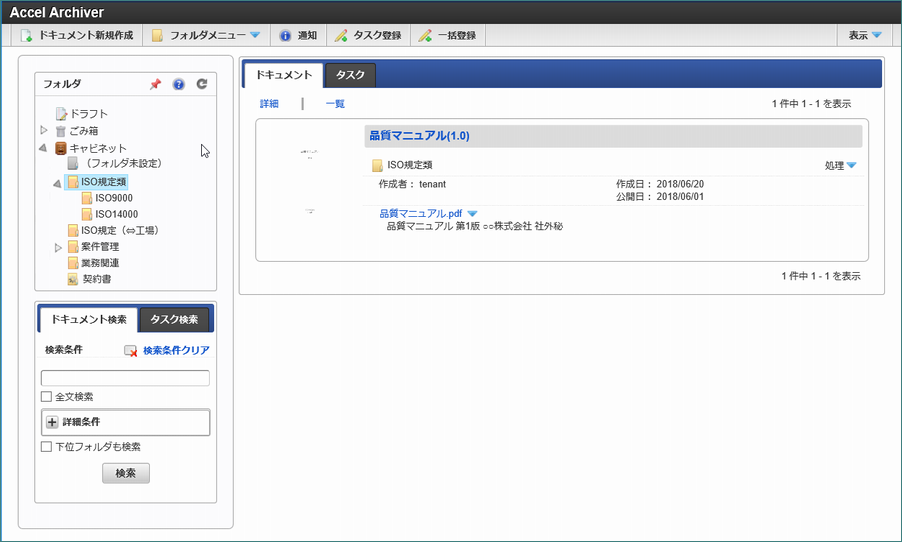This screenshot has width=902, height=542.
Task: Click the bulk registration icon
Action: 426,35
